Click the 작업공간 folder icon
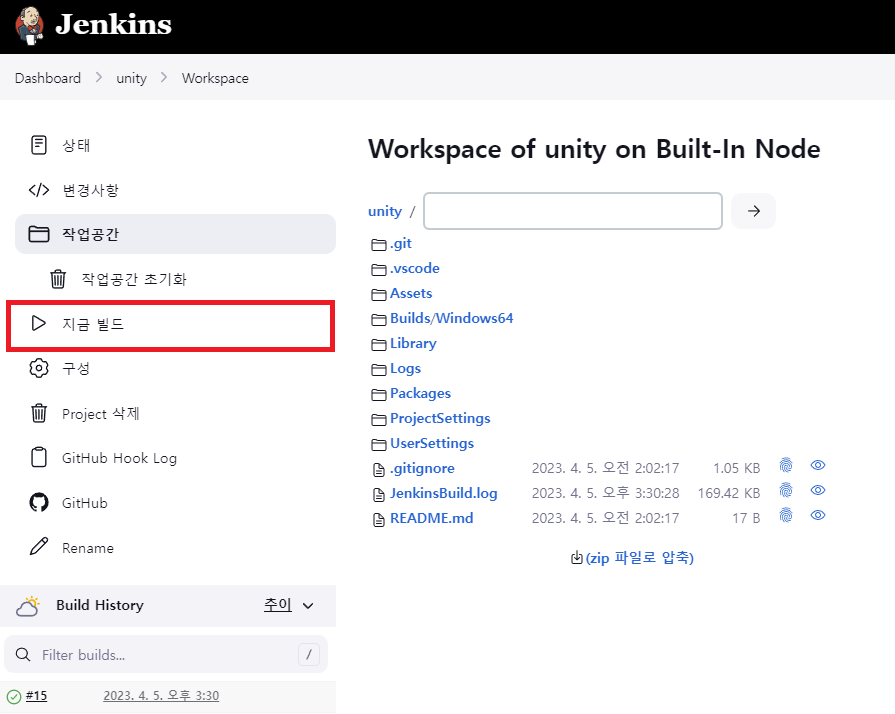Screen dimensions: 895x714 click(x=39, y=234)
